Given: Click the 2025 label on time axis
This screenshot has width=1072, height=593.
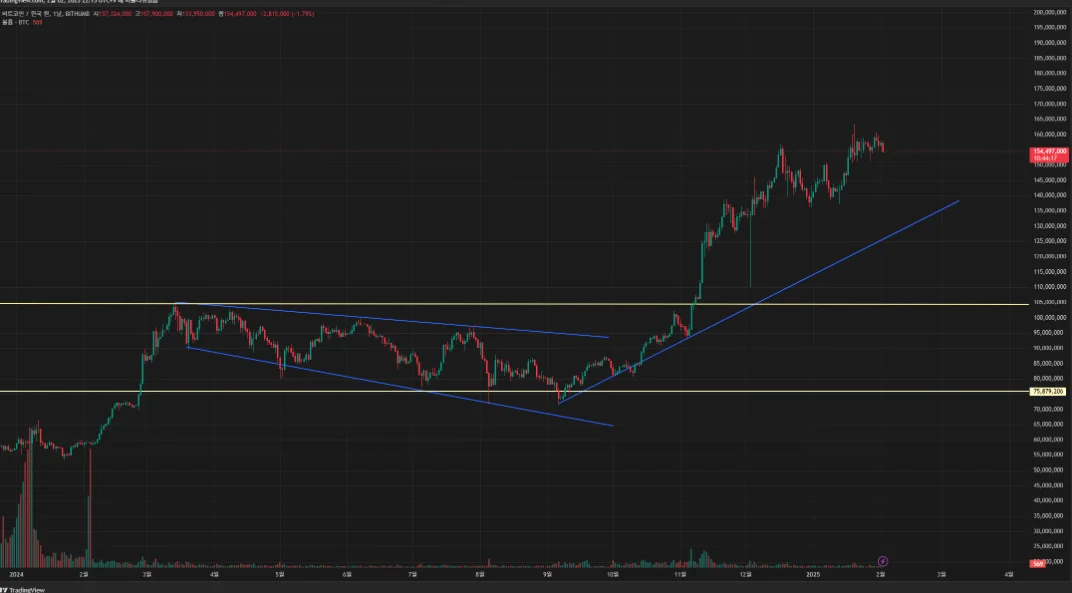Looking at the screenshot, I should [x=813, y=575].
